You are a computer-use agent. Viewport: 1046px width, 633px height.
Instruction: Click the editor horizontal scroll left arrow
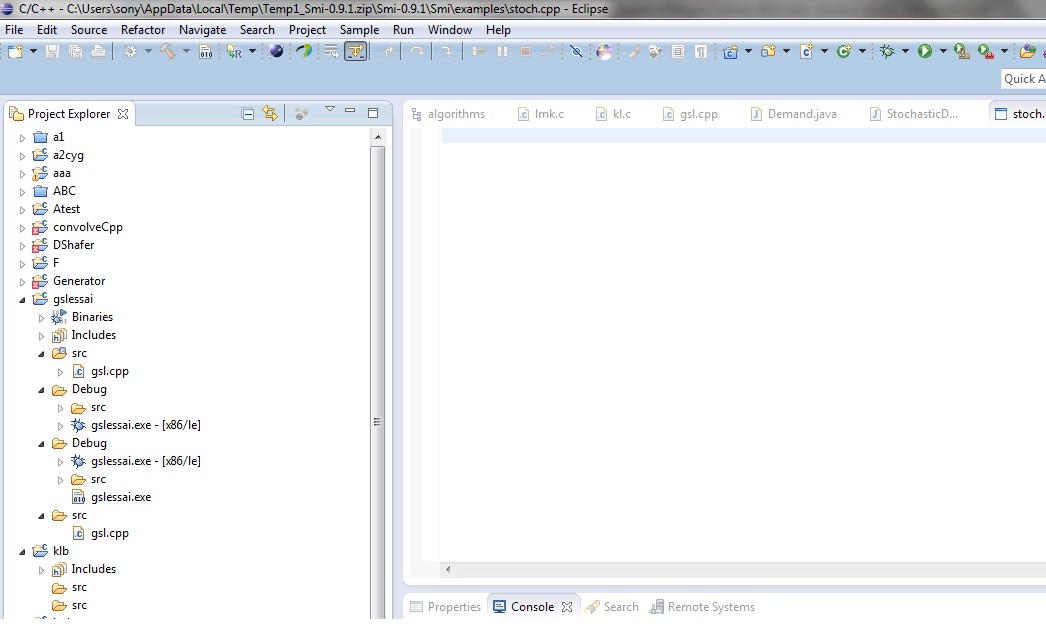click(x=448, y=569)
